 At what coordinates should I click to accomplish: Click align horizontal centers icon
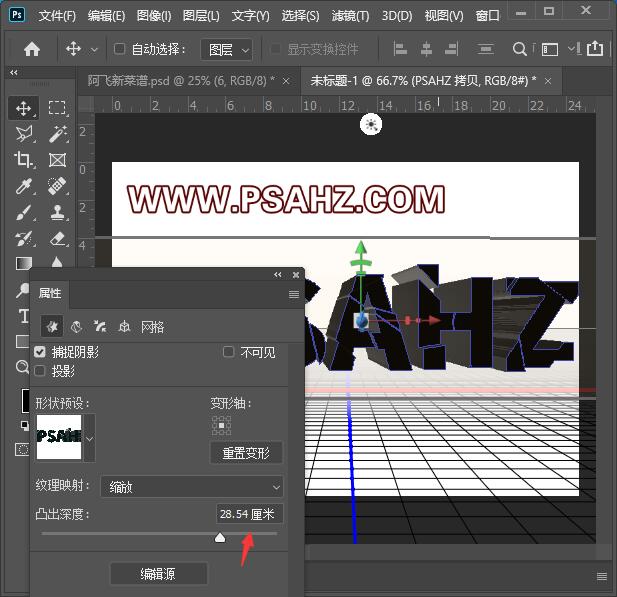pyautogui.click(x=426, y=50)
